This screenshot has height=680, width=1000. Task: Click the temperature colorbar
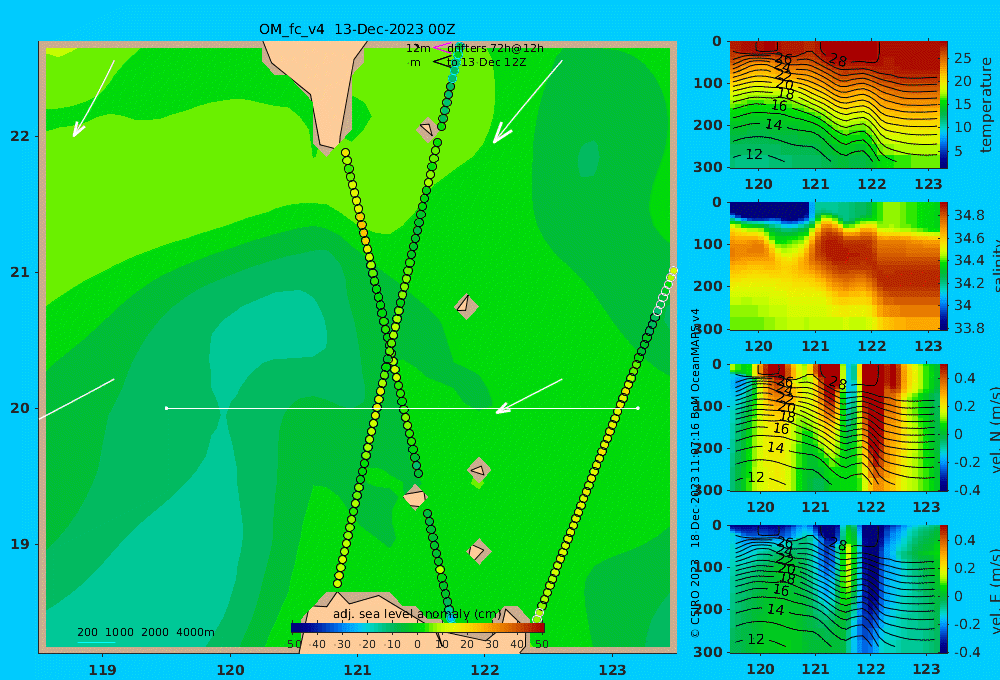click(x=944, y=105)
